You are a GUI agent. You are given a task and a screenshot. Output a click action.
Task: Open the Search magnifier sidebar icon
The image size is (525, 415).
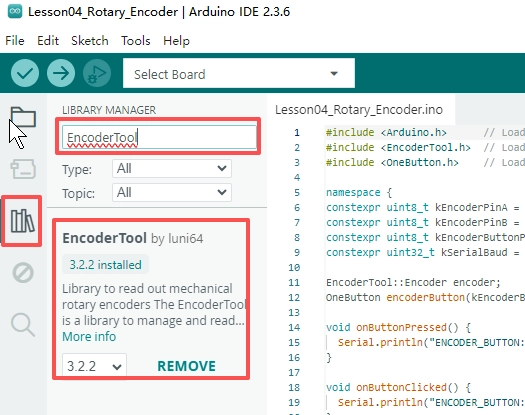(x=23, y=324)
